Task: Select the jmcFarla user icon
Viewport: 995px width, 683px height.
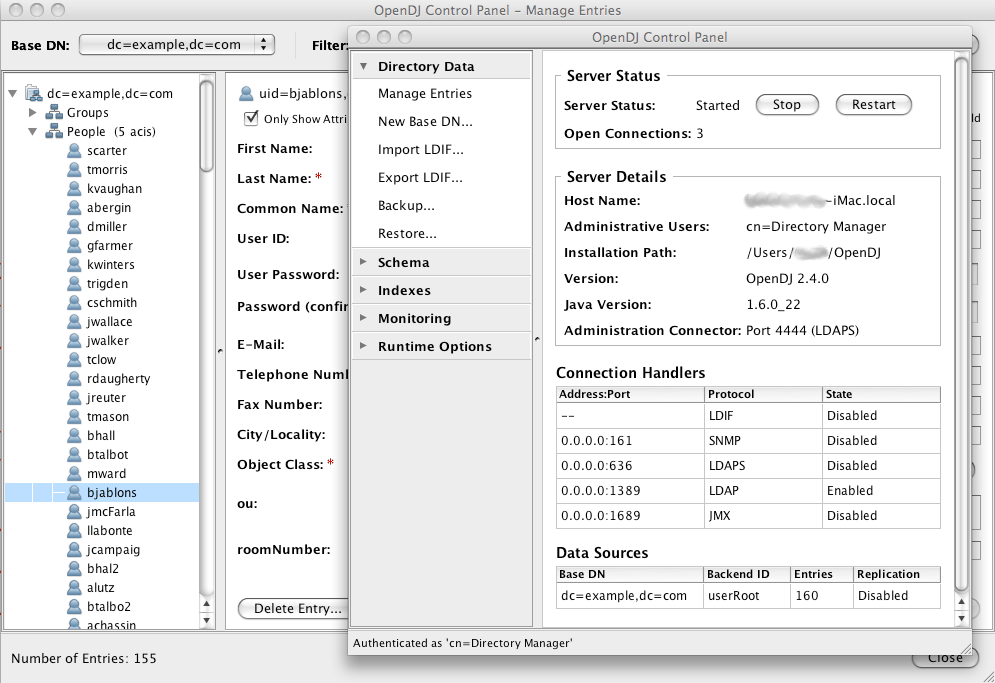Action: pos(74,512)
